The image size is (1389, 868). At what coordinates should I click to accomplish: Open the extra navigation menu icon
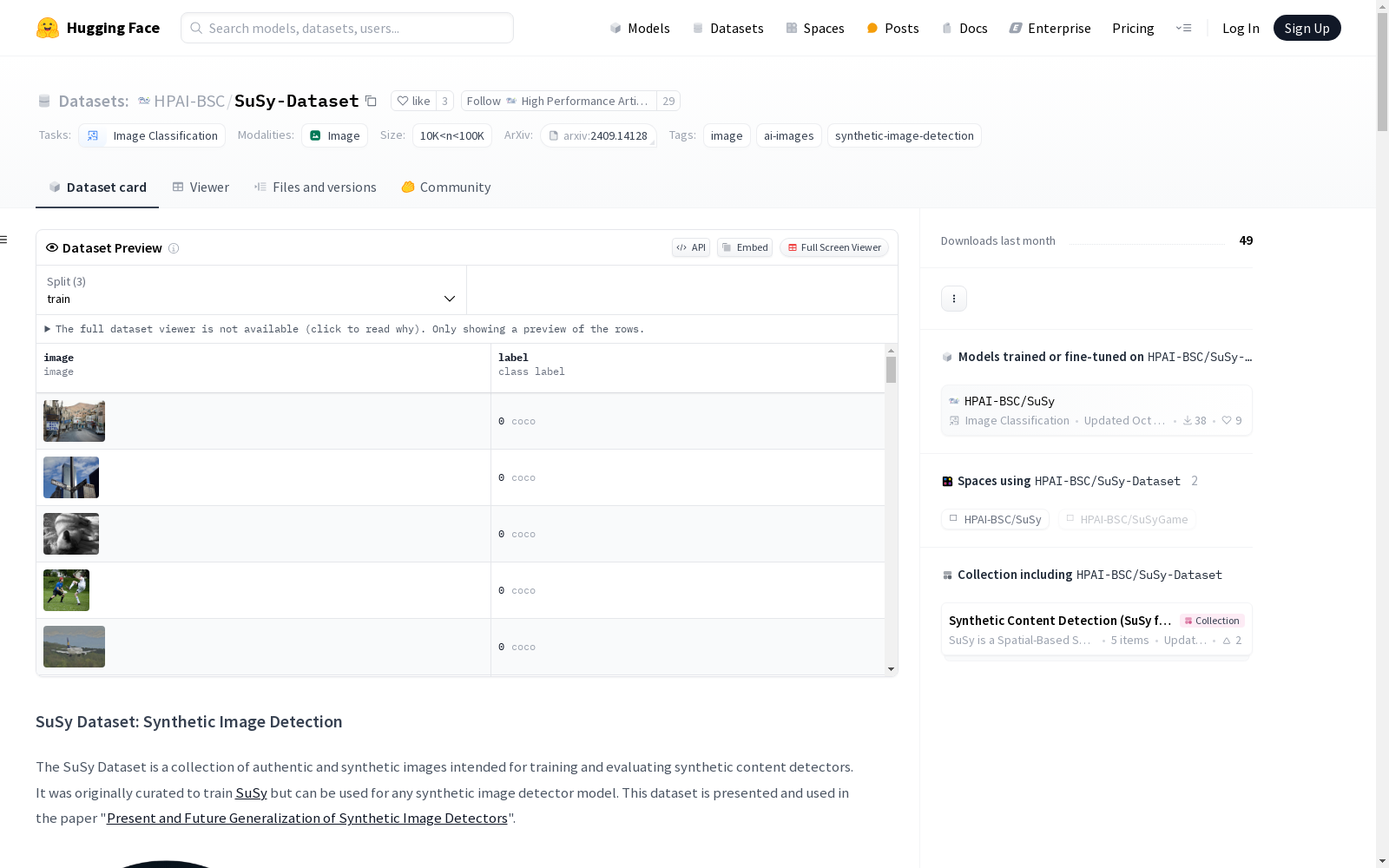pyautogui.click(x=1183, y=28)
